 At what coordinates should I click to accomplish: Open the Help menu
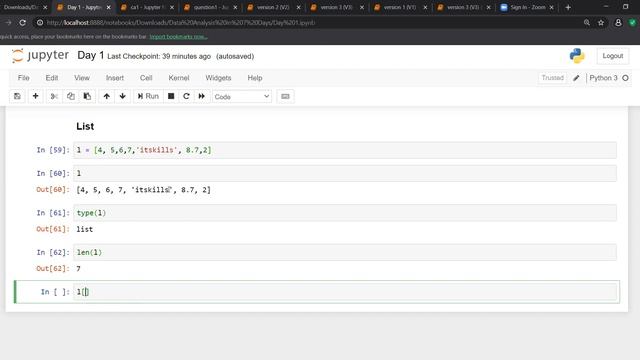pyautogui.click(x=255, y=78)
